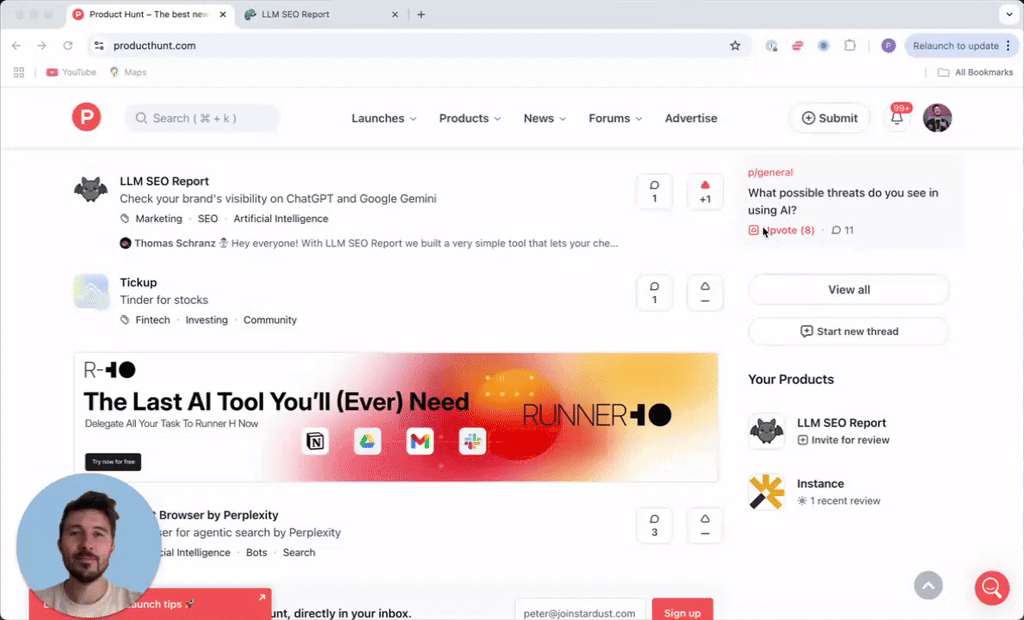Open the AI threats thread title
Screen dimensions: 1024x620
click(x=843, y=201)
